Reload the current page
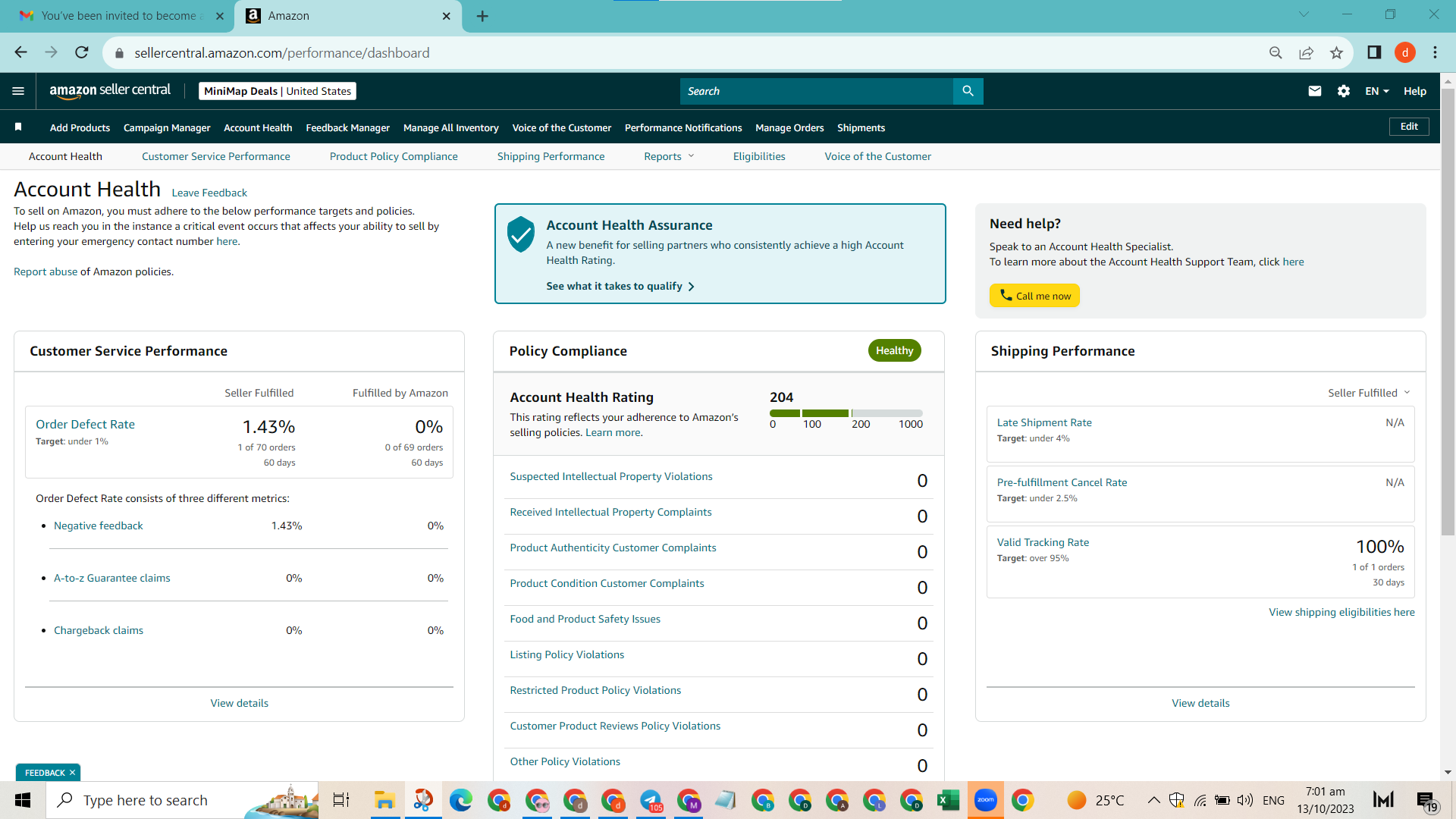Screen dimensions: 1456x819 82,52
